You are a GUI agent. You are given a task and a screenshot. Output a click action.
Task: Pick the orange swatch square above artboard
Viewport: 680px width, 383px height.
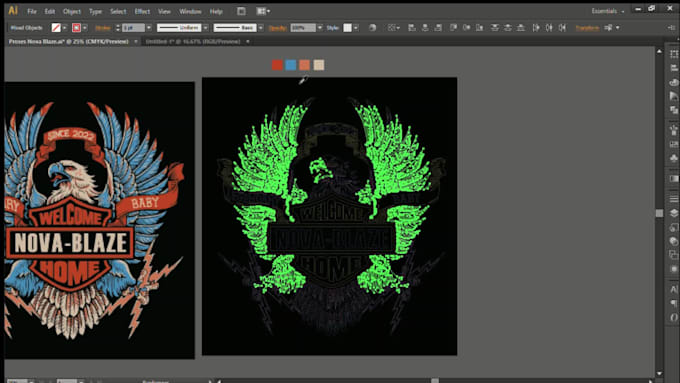pos(305,65)
